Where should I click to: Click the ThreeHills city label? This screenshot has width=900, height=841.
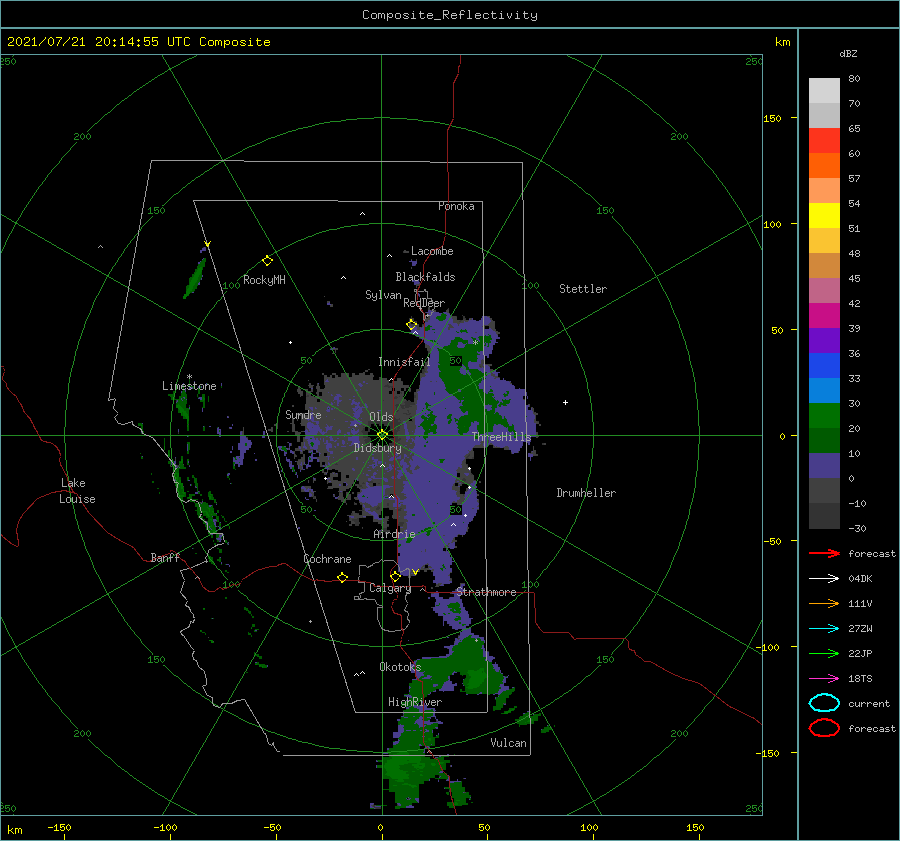(501, 437)
